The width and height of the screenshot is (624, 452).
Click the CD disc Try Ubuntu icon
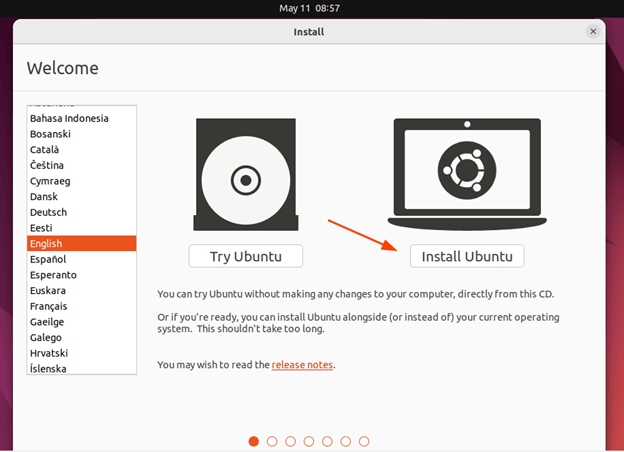tap(245, 178)
